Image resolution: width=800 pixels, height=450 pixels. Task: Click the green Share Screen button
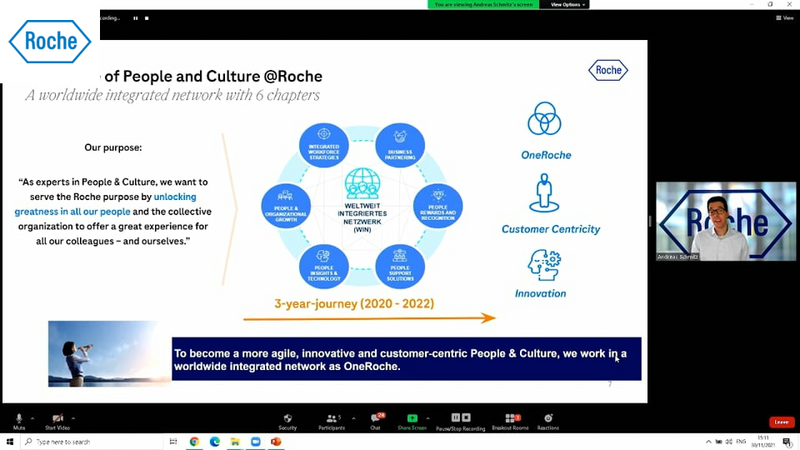pos(412,421)
